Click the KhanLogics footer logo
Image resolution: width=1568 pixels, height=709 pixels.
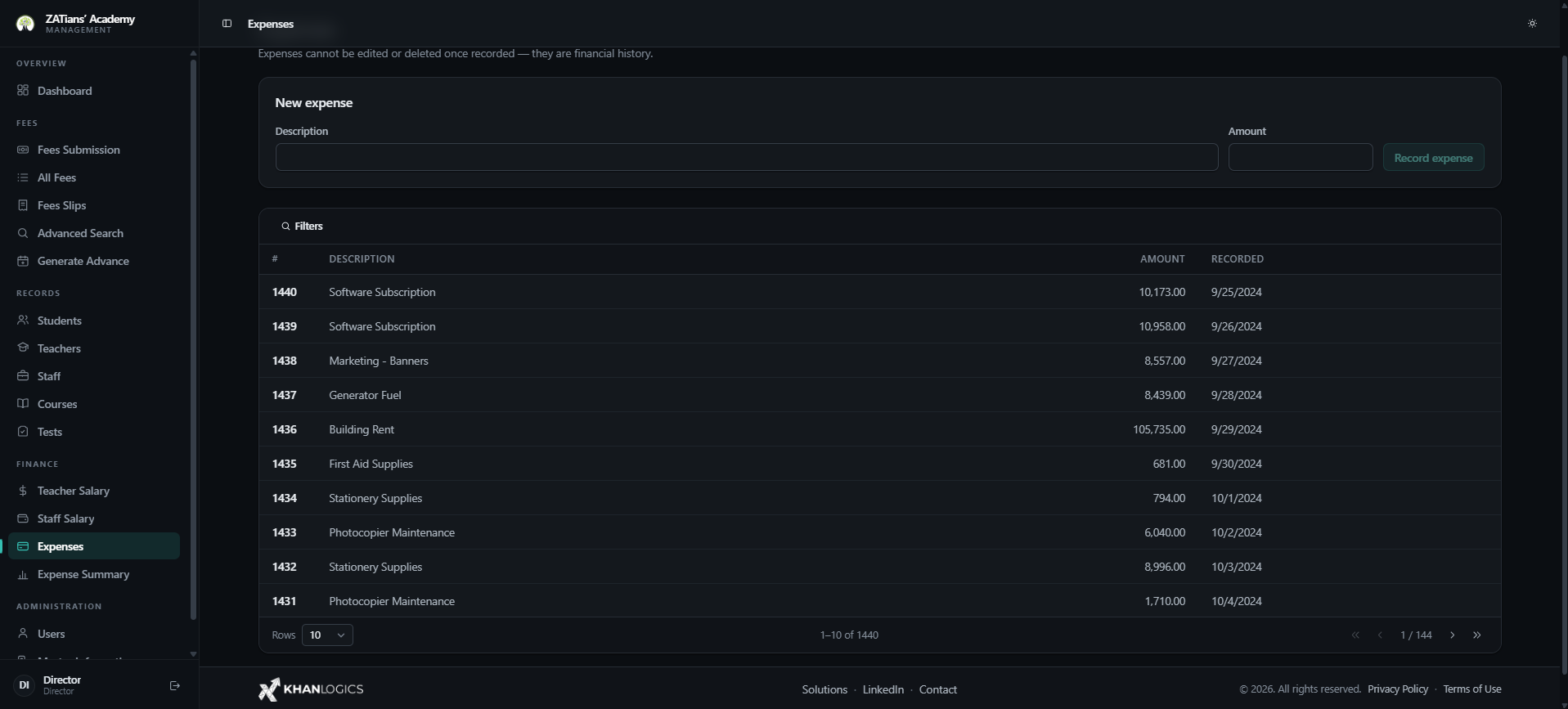[311, 689]
